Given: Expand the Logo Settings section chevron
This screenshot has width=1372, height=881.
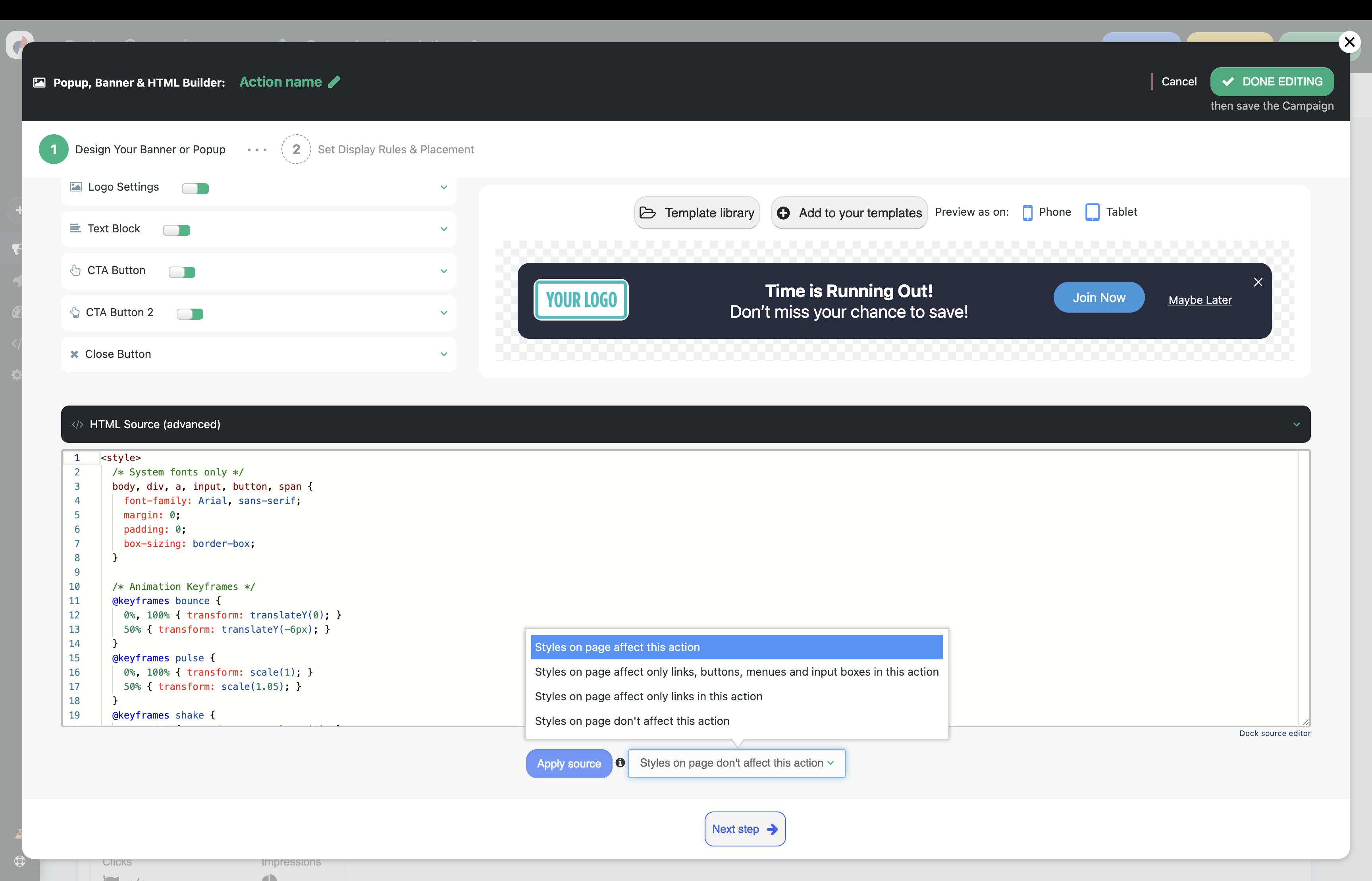Looking at the screenshot, I should [x=443, y=187].
